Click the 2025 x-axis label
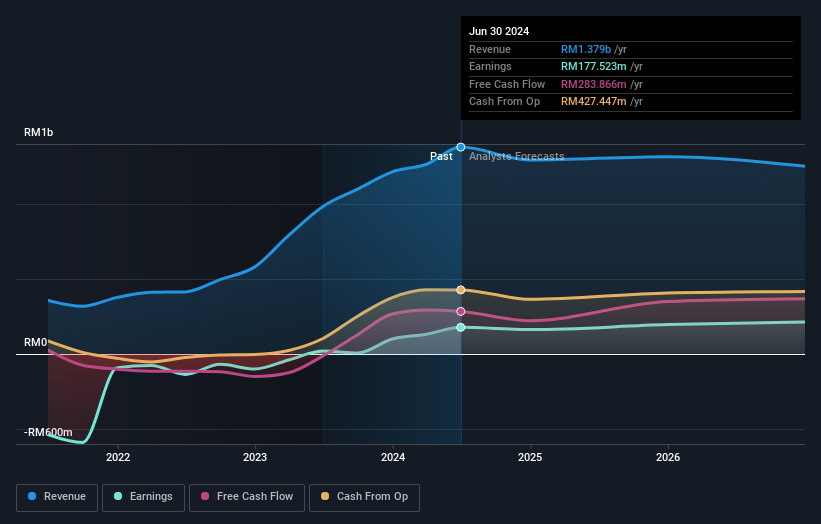821x524 pixels. [530, 457]
